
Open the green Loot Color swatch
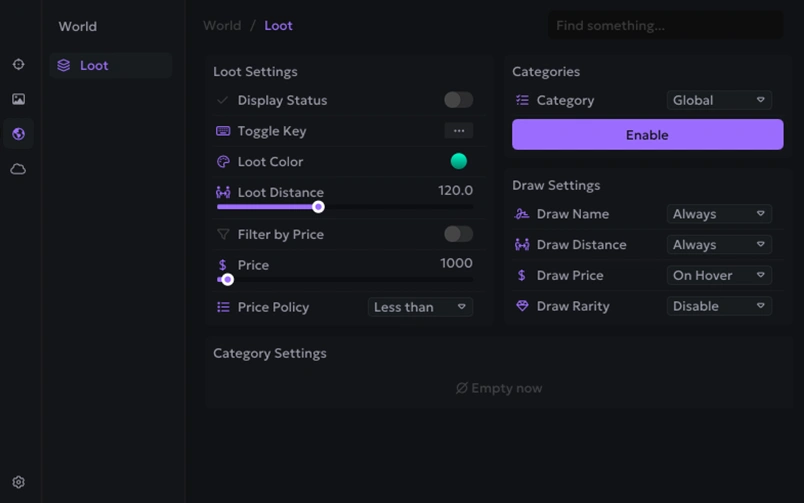click(459, 161)
